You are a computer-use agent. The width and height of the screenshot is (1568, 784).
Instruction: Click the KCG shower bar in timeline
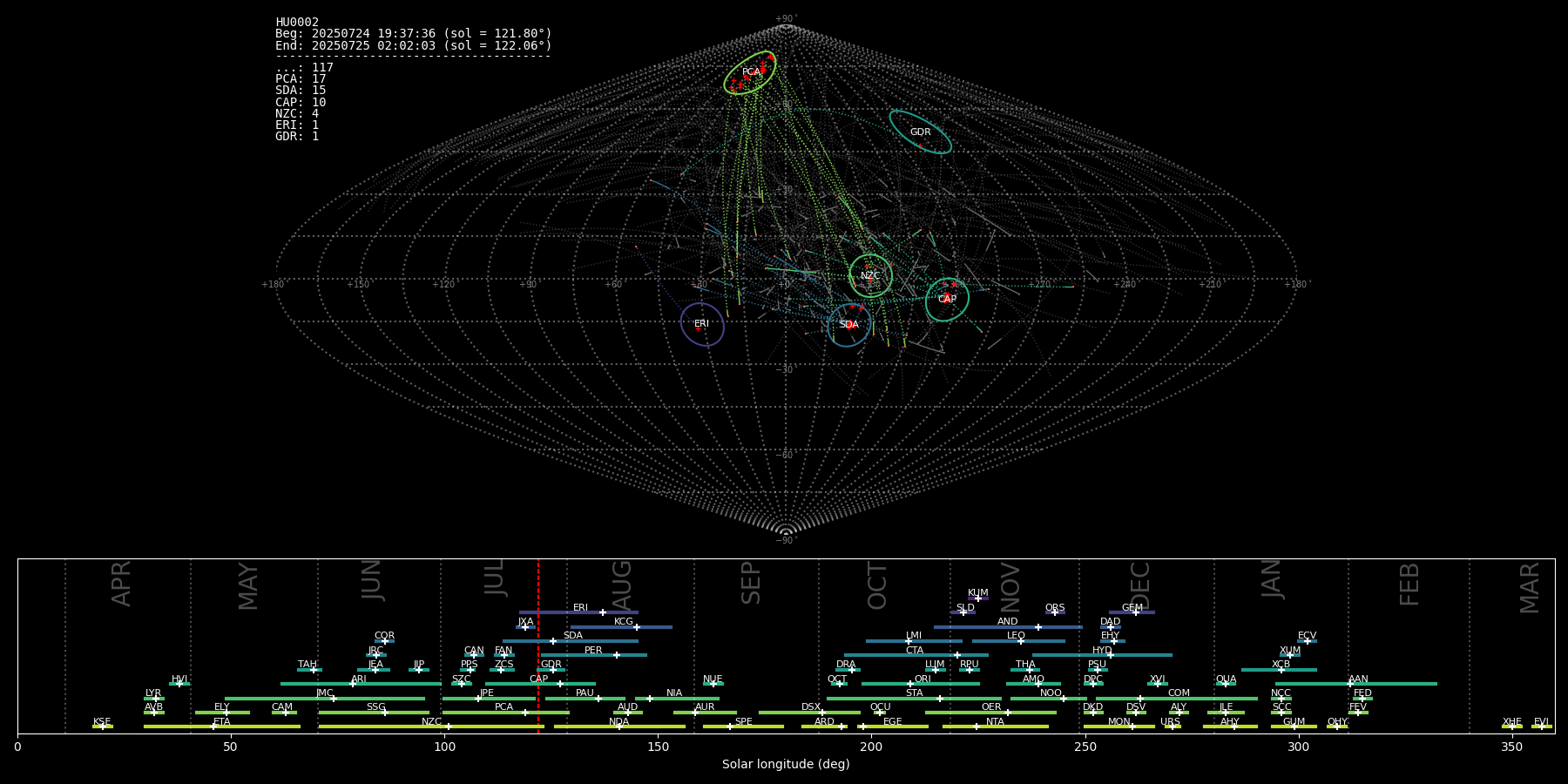(621, 627)
